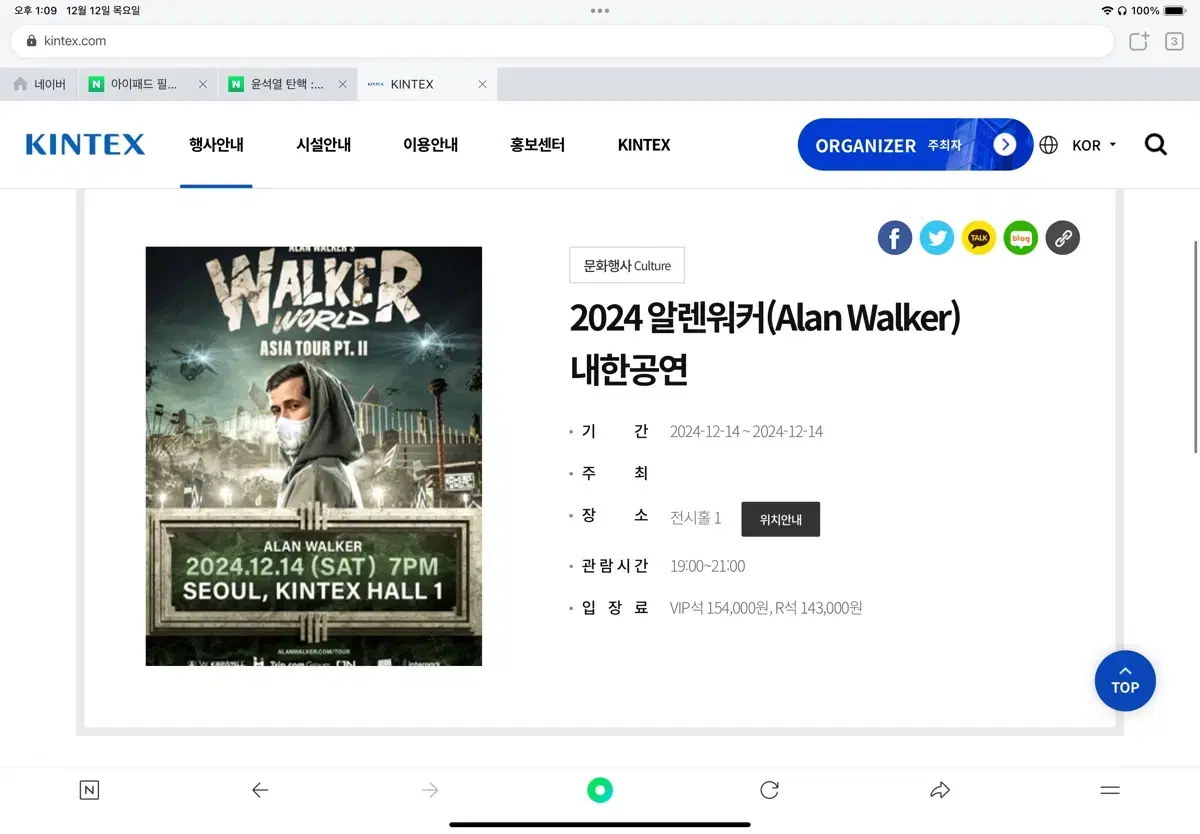
Task: Tap the Wi-Fi status icon
Action: click(1107, 11)
